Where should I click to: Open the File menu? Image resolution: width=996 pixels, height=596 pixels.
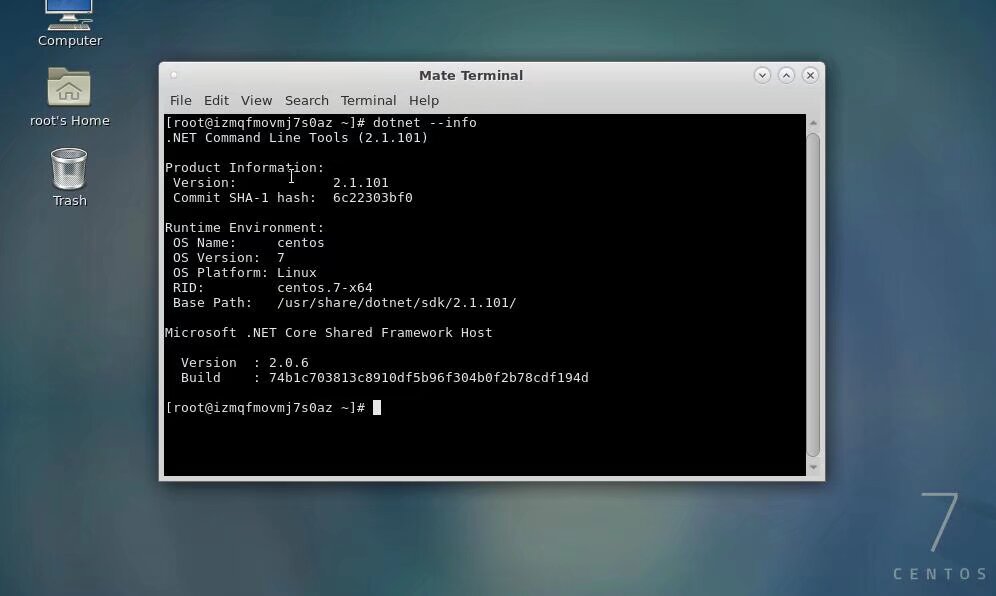click(180, 101)
